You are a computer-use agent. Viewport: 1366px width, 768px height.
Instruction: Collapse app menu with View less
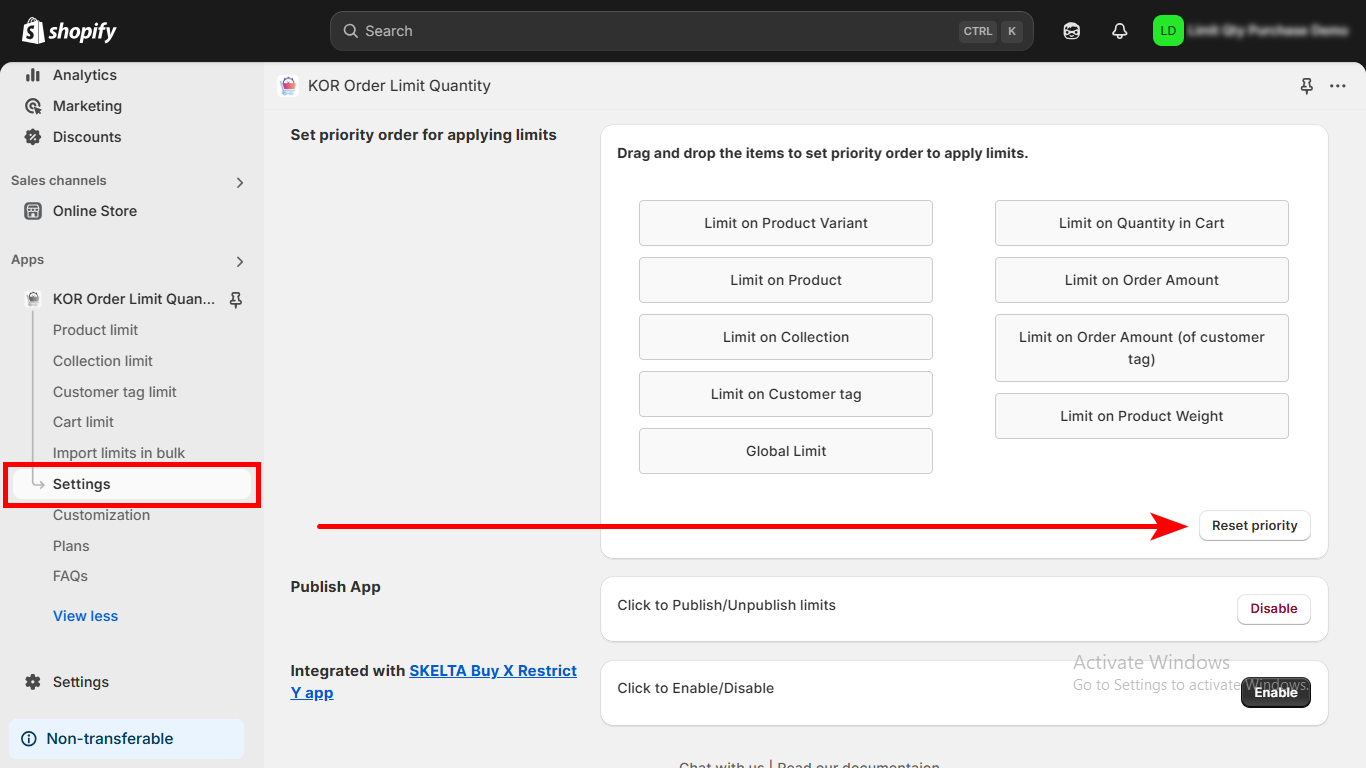pyautogui.click(x=85, y=616)
